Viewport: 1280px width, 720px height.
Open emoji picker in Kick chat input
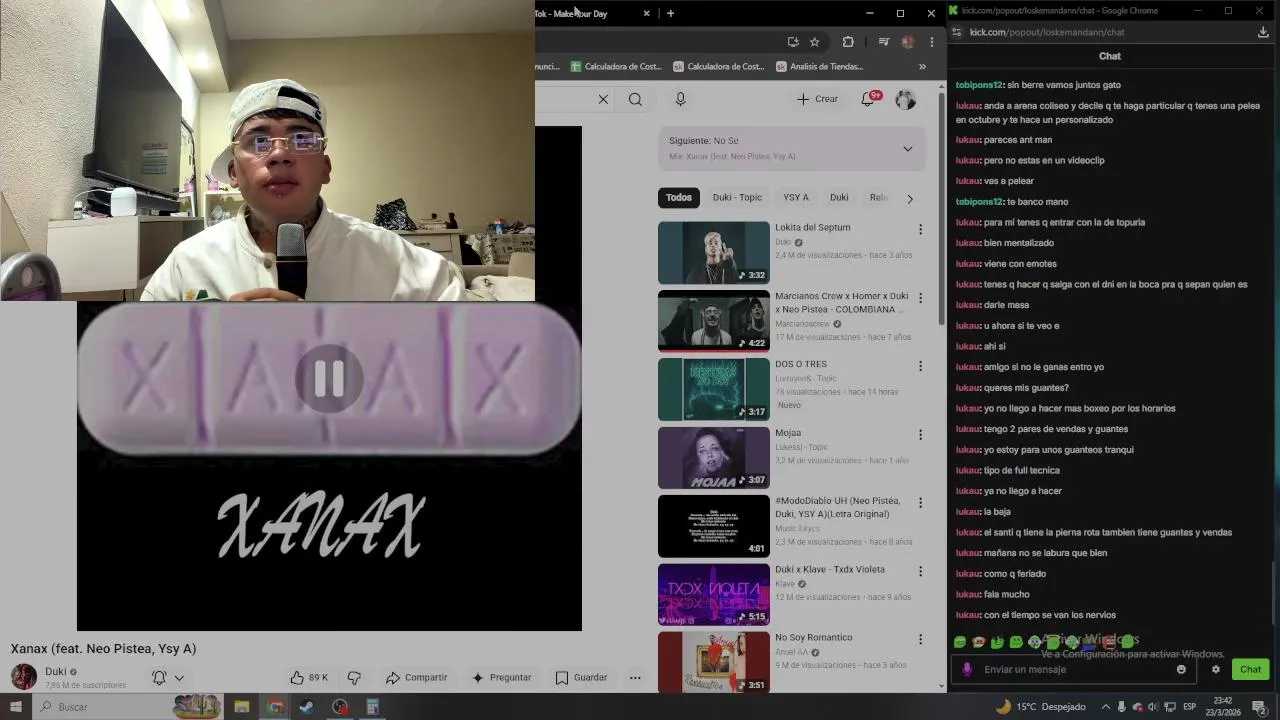[x=1181, y=669]
